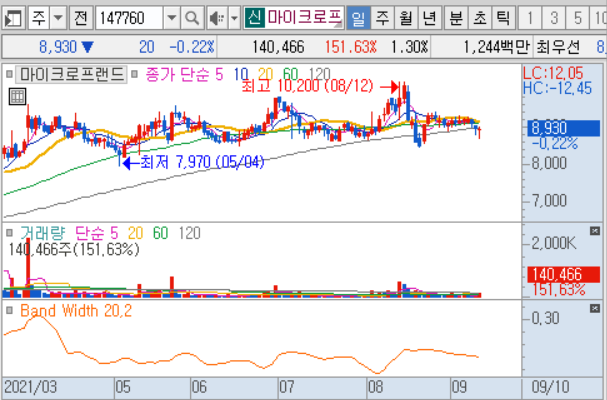Switch to the 분 minute chart tab
607x400 pixels.
[456, 18]
